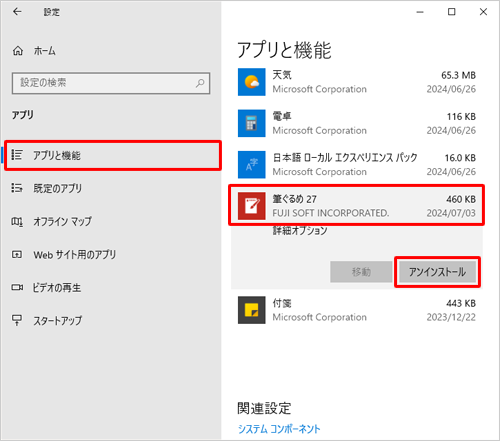Viewport: 500px width, 441px height.
Task: Select 日本語 ローカル エクスペリエンス パック name
Action: tap(345, 157)
